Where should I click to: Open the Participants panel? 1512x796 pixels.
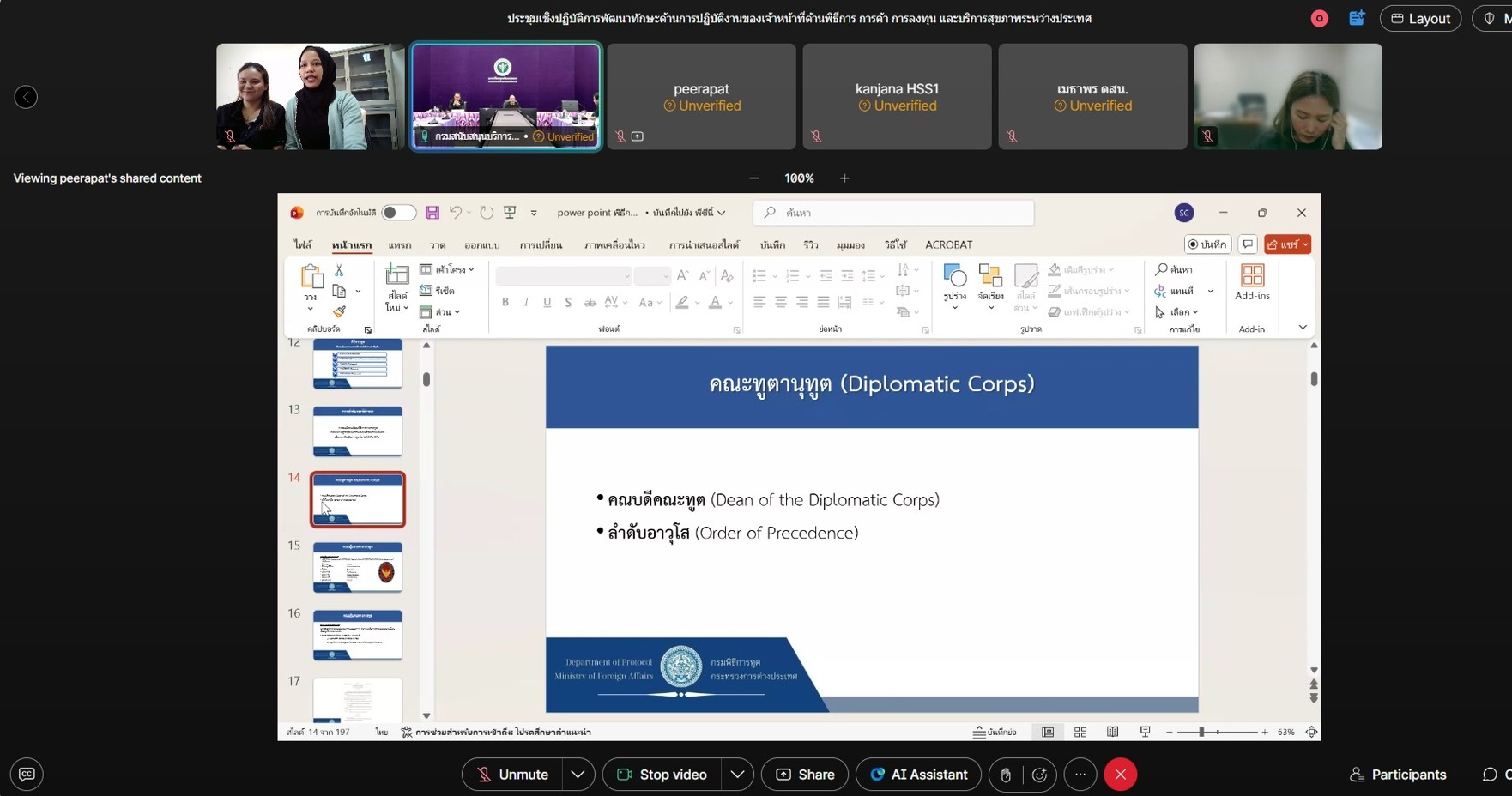click(1398, 775)
